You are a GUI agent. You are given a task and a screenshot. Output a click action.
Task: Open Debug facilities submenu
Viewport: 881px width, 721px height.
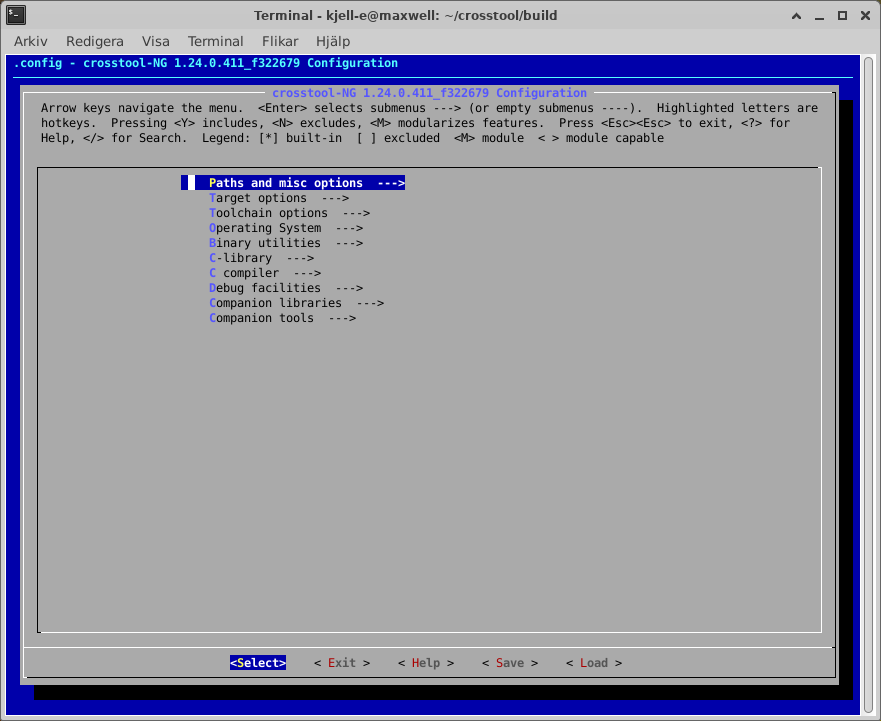click(x=286, y=288)
